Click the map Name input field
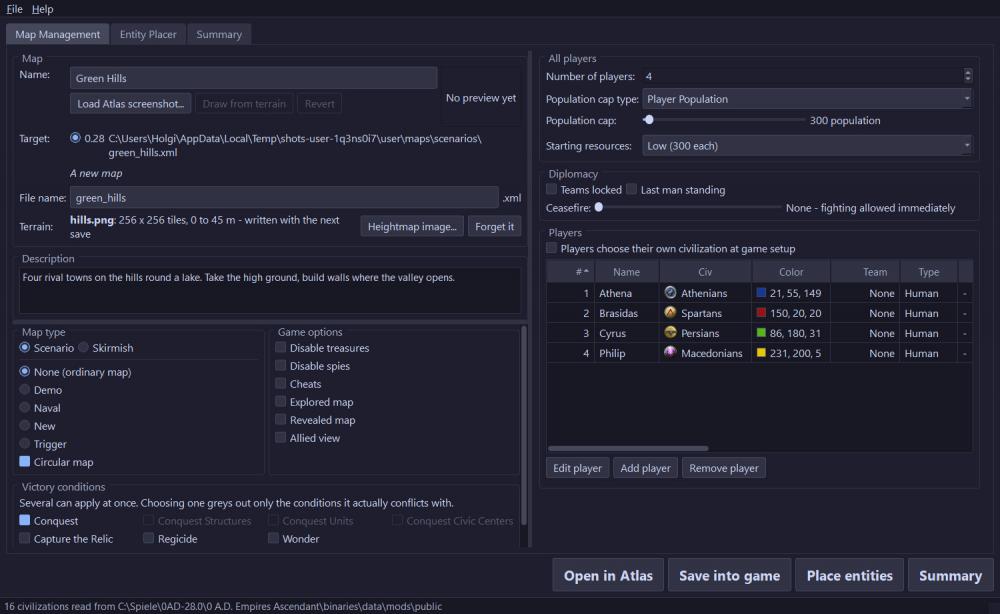Viewport: 1000px width, 614px height. click(253, 78)
